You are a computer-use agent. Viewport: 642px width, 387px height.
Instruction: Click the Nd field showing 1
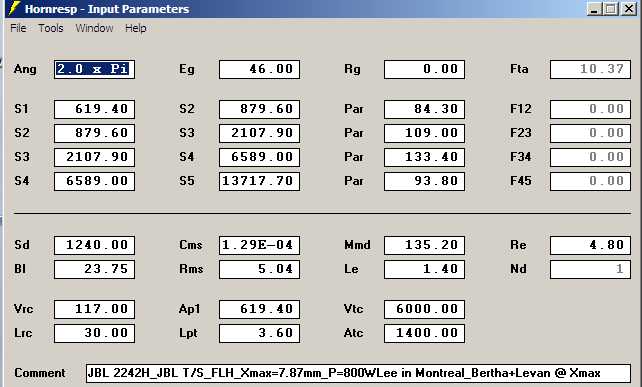tap(590, 269)
